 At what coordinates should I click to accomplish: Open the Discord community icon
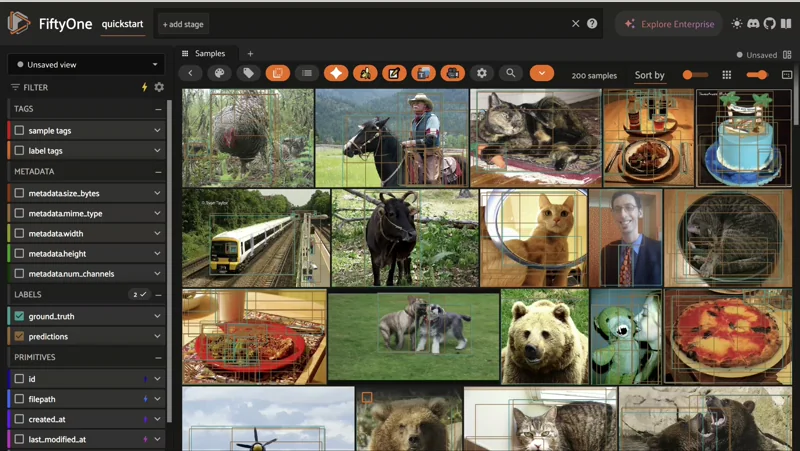tap(753, 23)
